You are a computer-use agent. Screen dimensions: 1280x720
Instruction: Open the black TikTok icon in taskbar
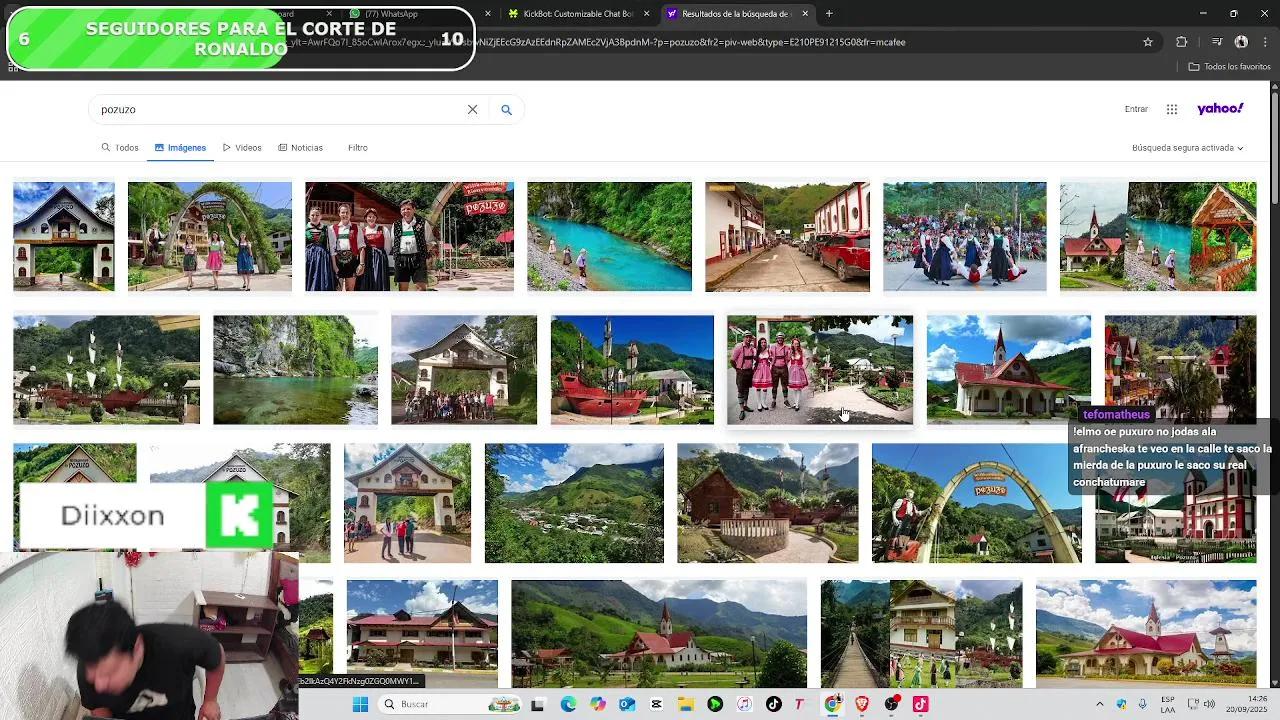773,704
